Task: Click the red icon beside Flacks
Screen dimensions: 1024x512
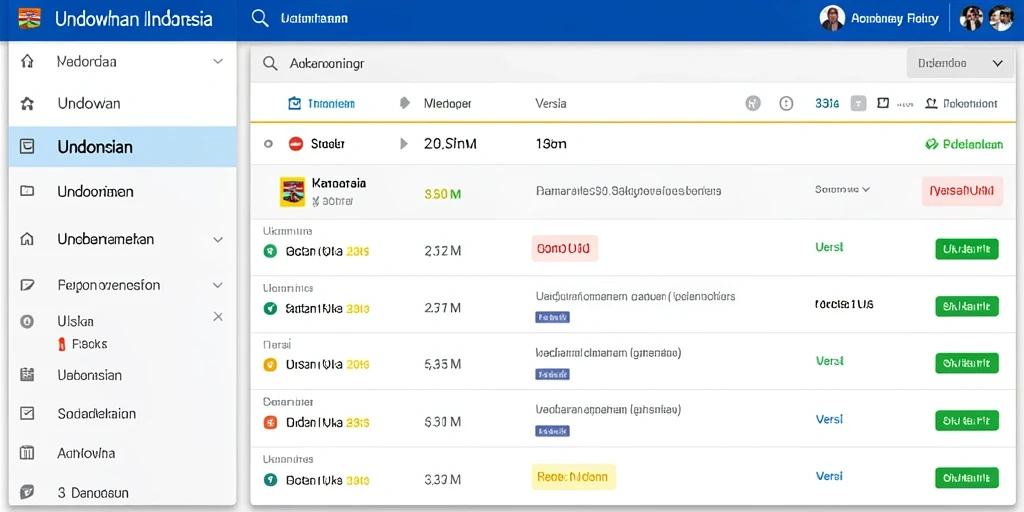Action: [x=63, y=344]
